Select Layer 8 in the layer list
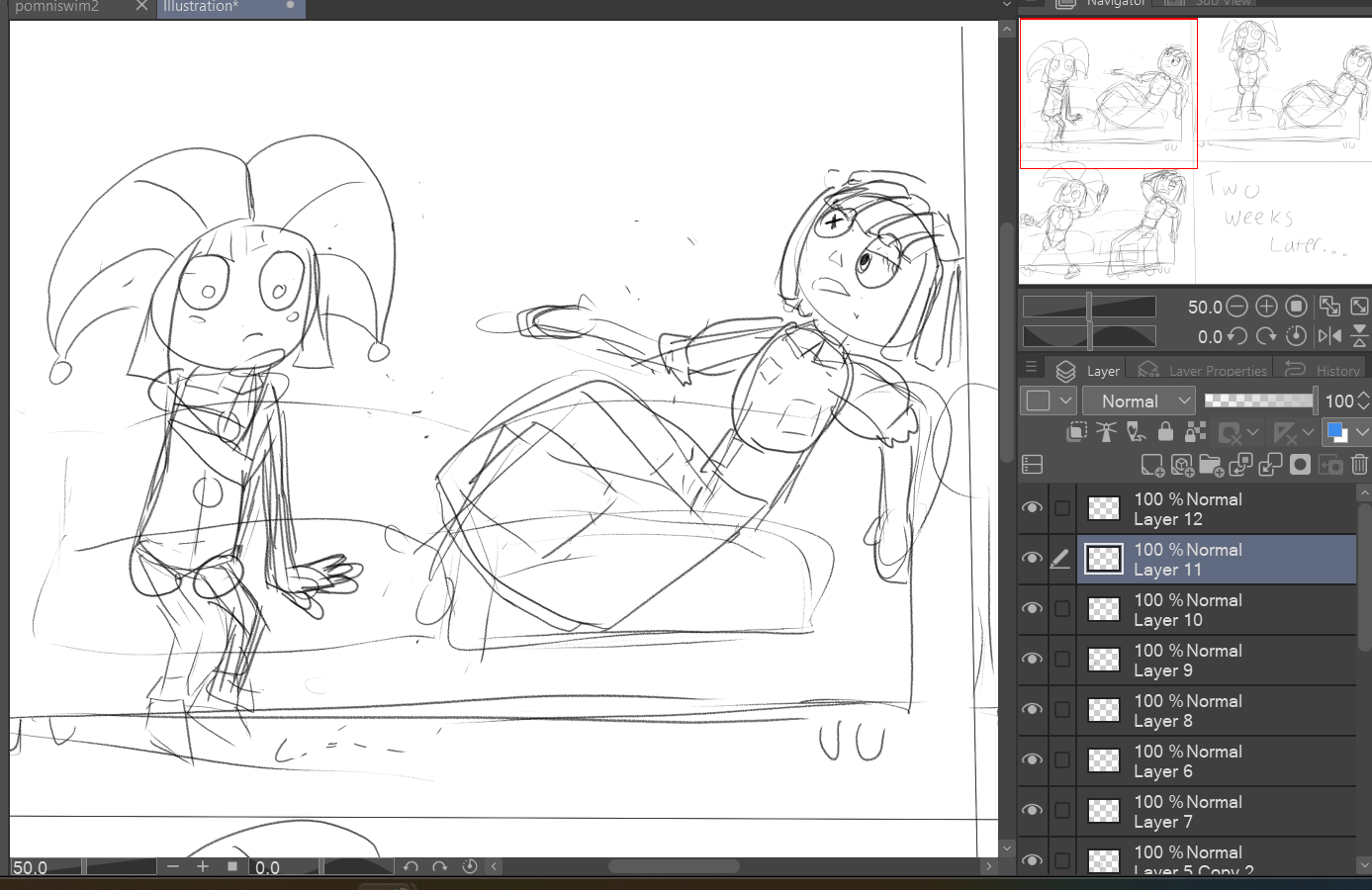This screenshot has width=1372, height=890. (x=1217, y=710)
